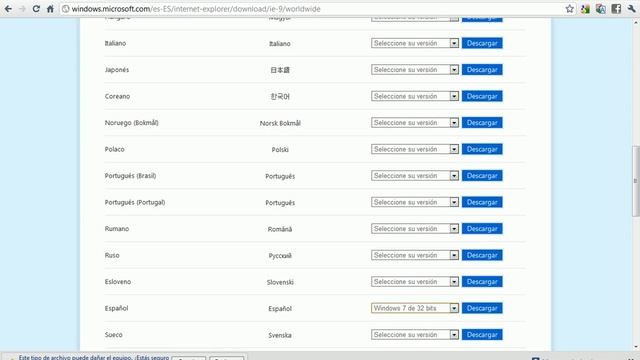Click Descargar for Portugués (Brasil)

coord(482,176)
